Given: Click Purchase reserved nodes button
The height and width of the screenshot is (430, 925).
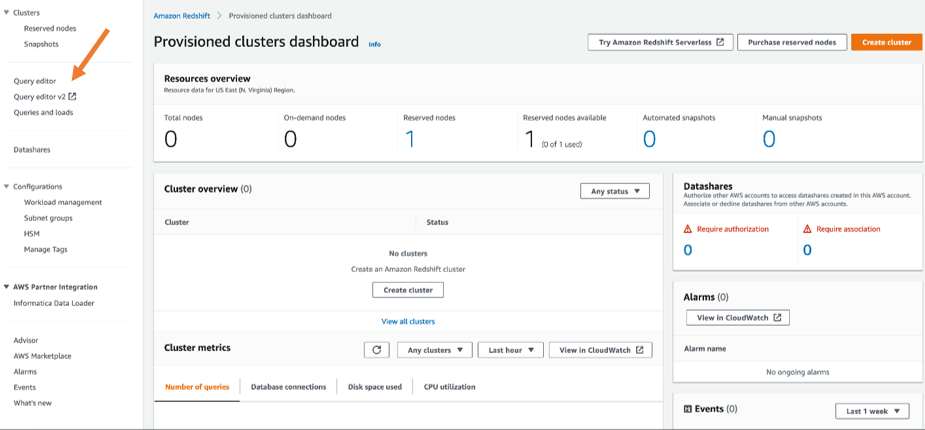Looking at the screenshot, I should pyautogui.click(x=792, y=42).
